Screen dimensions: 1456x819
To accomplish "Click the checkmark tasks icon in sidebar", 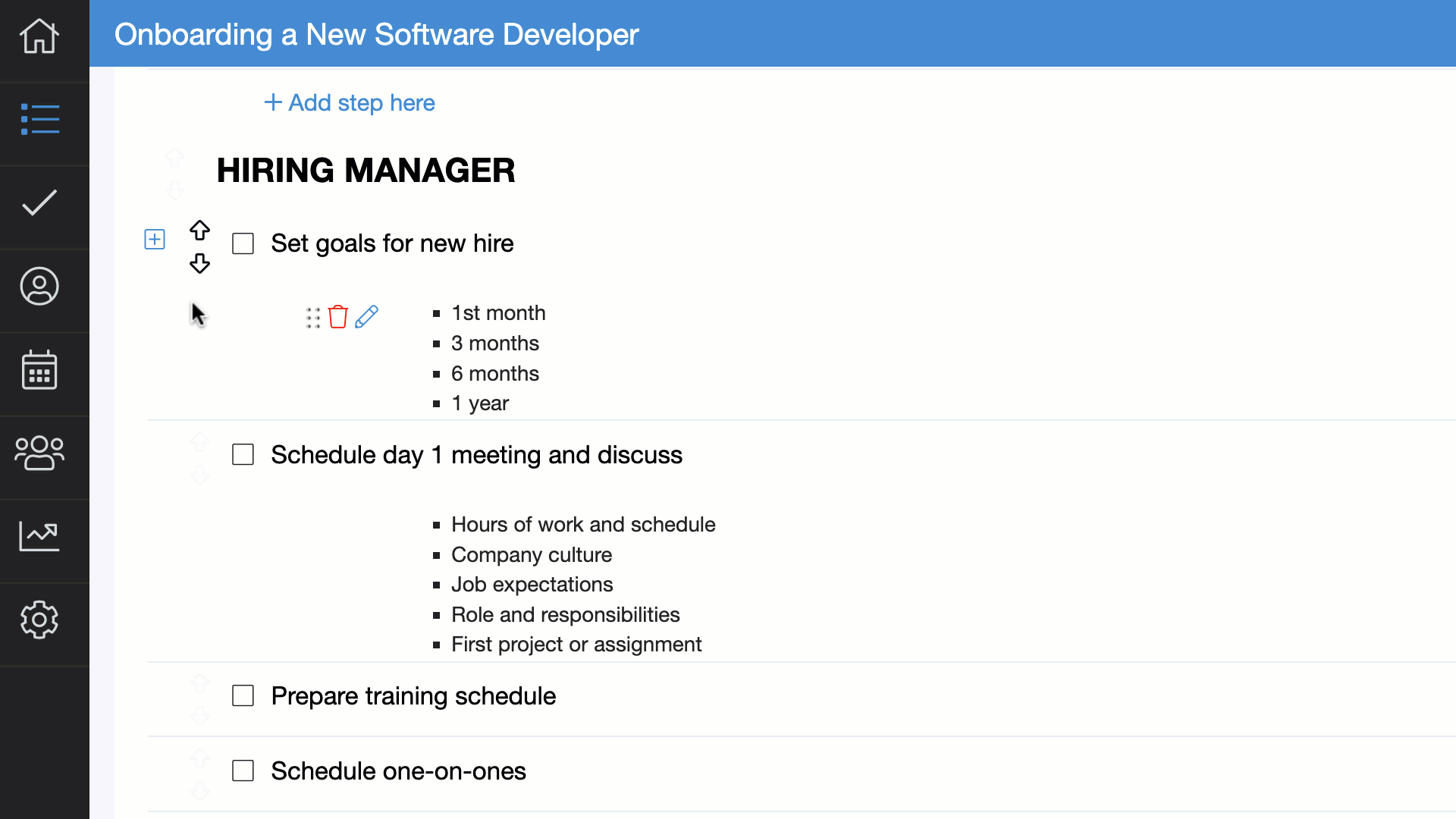I will click(x=39, y=203).
